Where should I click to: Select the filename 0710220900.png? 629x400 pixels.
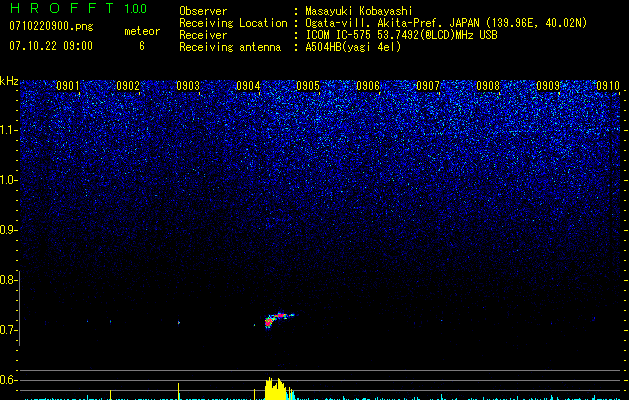tap(51, 27)
